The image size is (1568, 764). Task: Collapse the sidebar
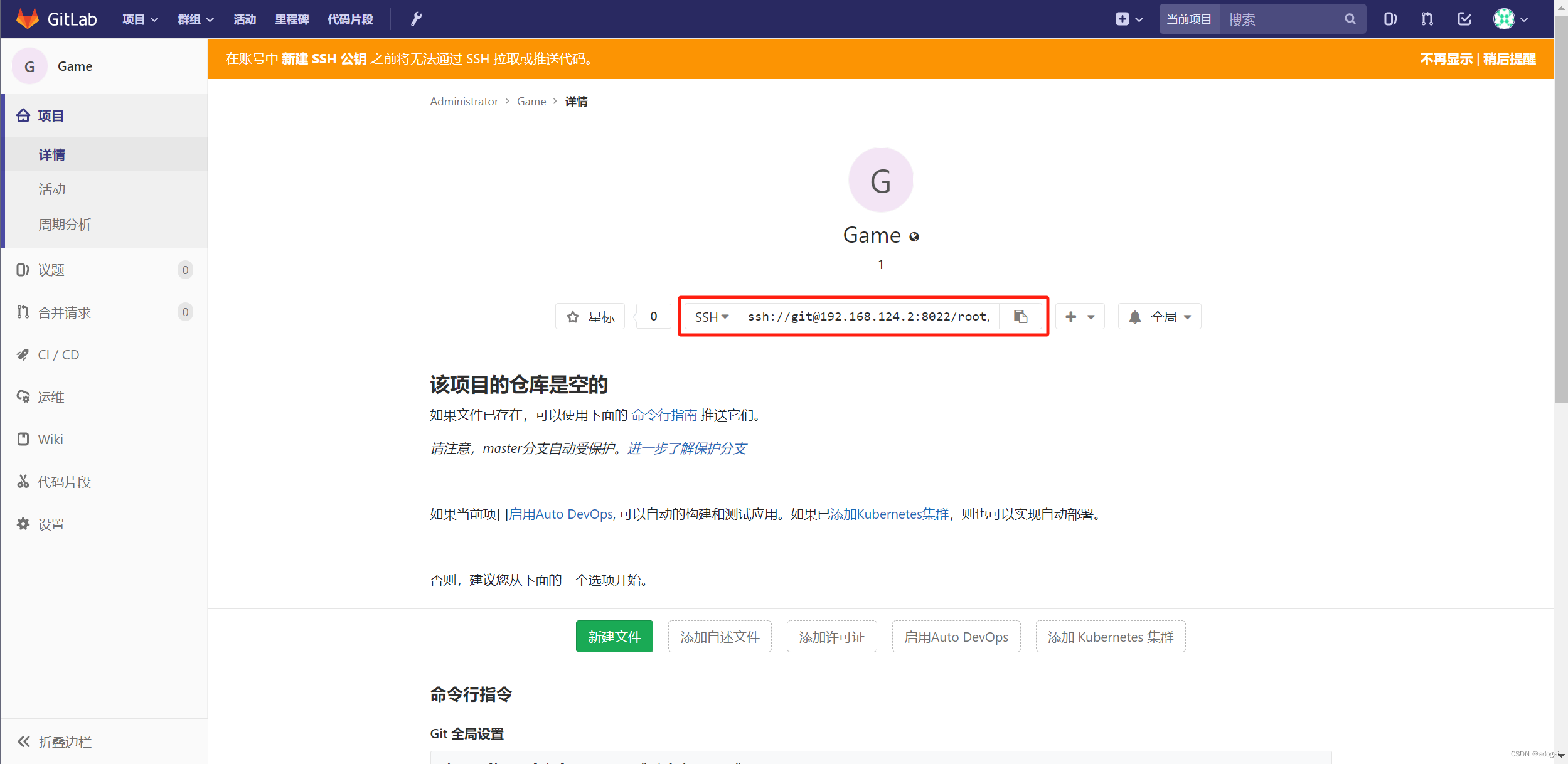pyautogui.click(x=55, y=742)
